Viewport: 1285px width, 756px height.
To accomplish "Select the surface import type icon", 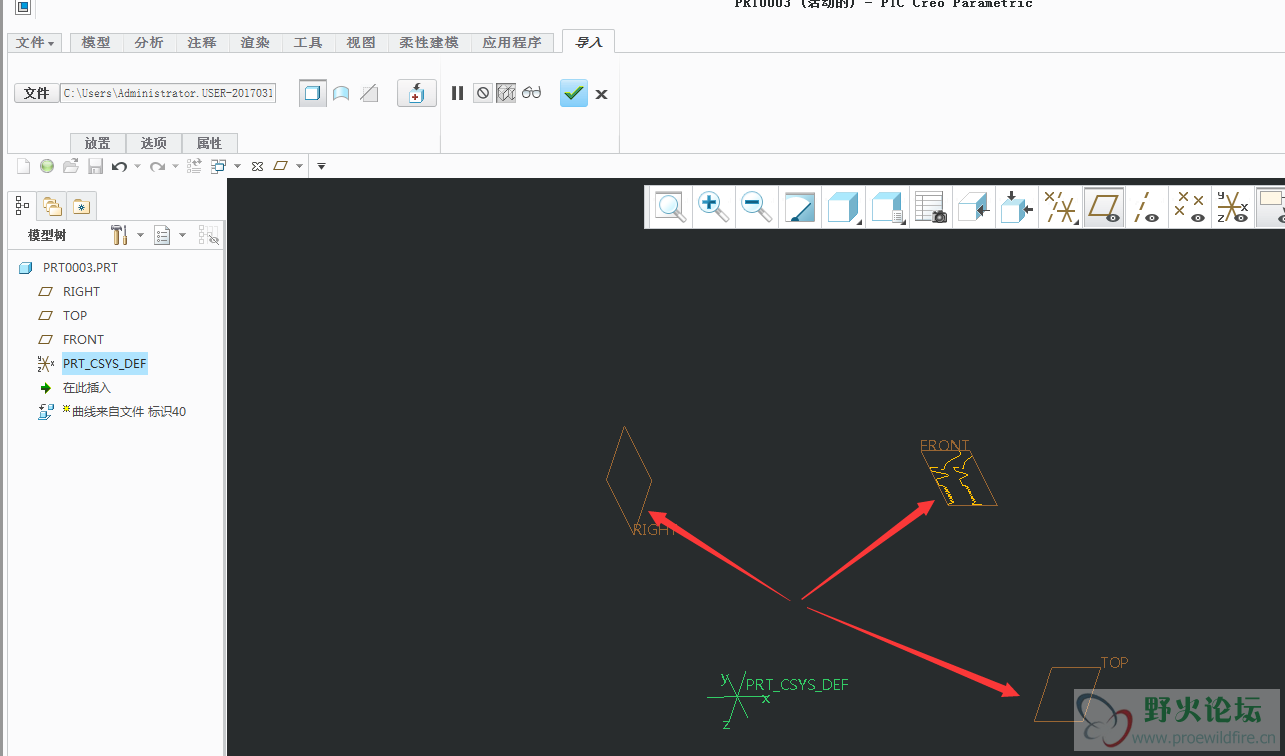I will 341,93.
